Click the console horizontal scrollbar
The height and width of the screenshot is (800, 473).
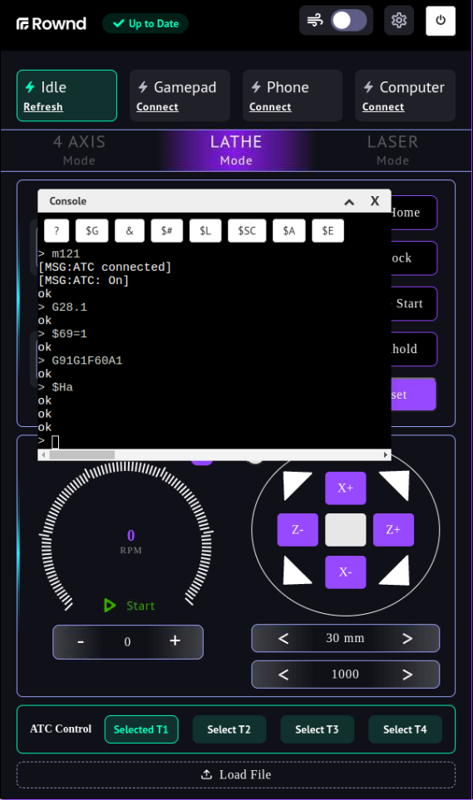[x=214, y=455]
